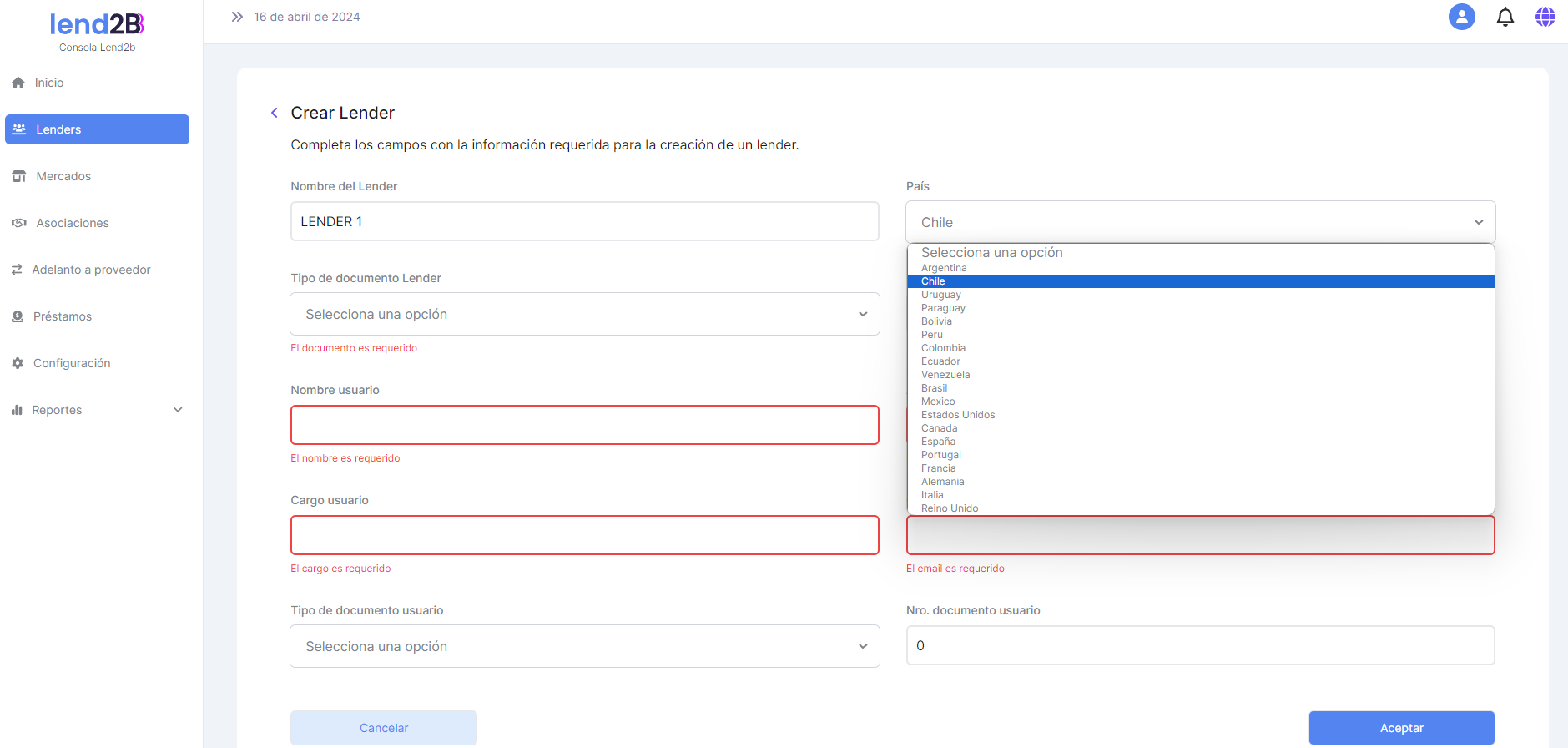The width and height of the screenshot is (1568, 748).
Task: Click the Cancelar button
Action: pos(384,728)
